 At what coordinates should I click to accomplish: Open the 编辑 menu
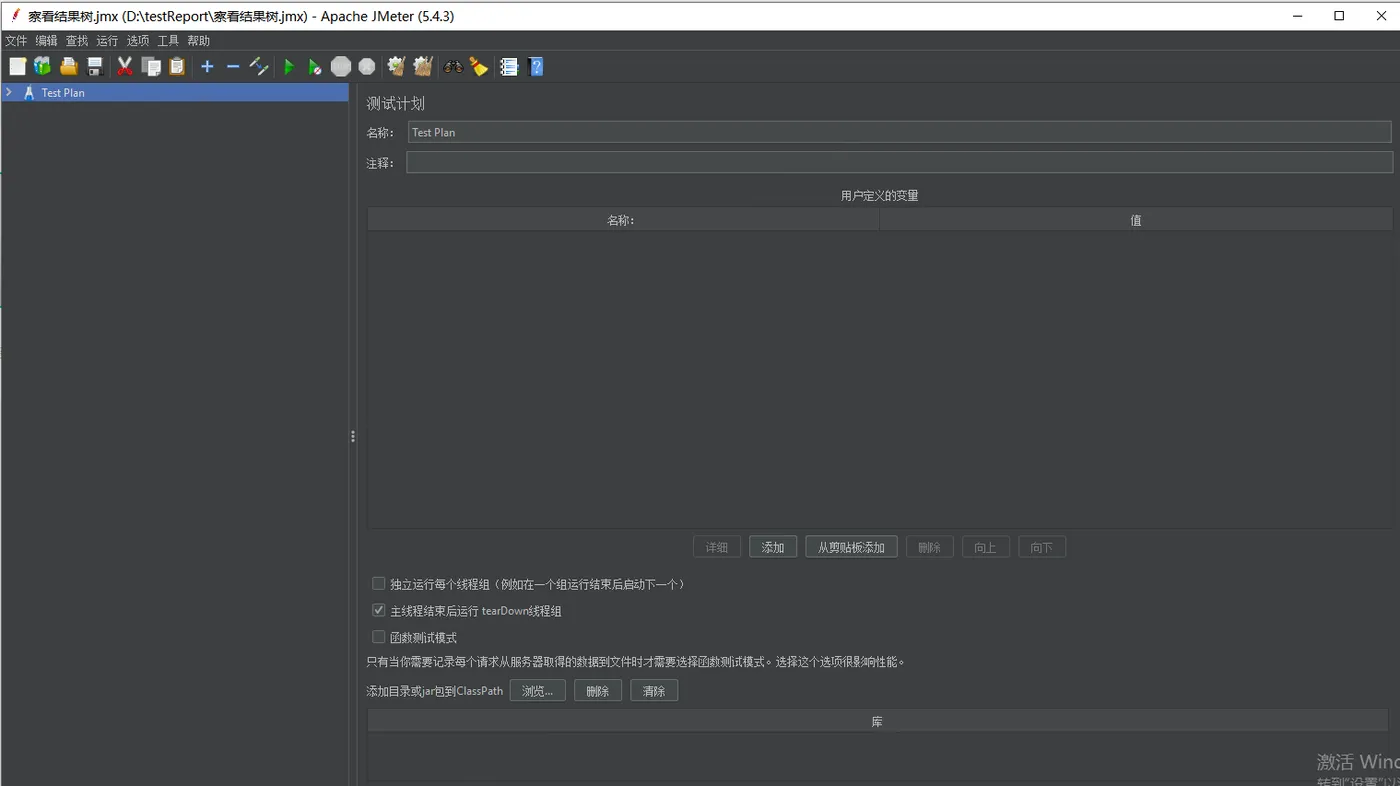(46, 41)
